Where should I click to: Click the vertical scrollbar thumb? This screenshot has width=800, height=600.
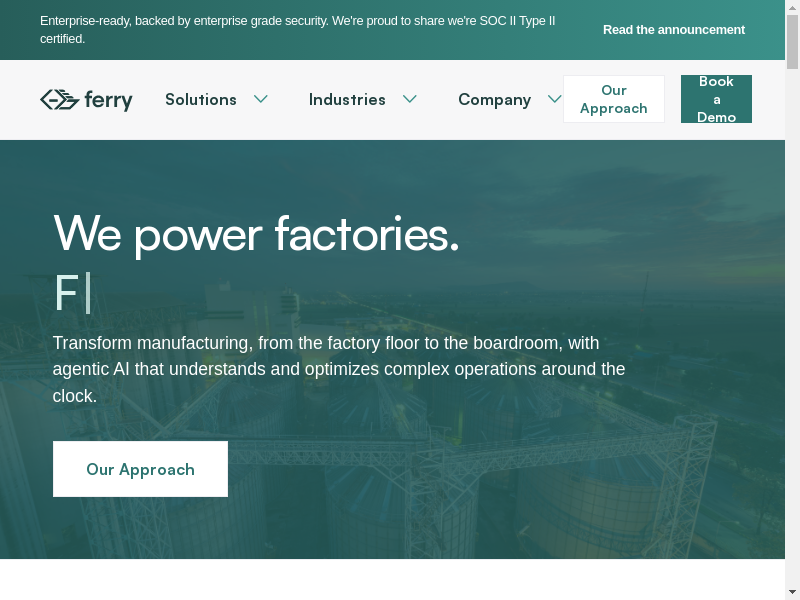pos(792,40)
